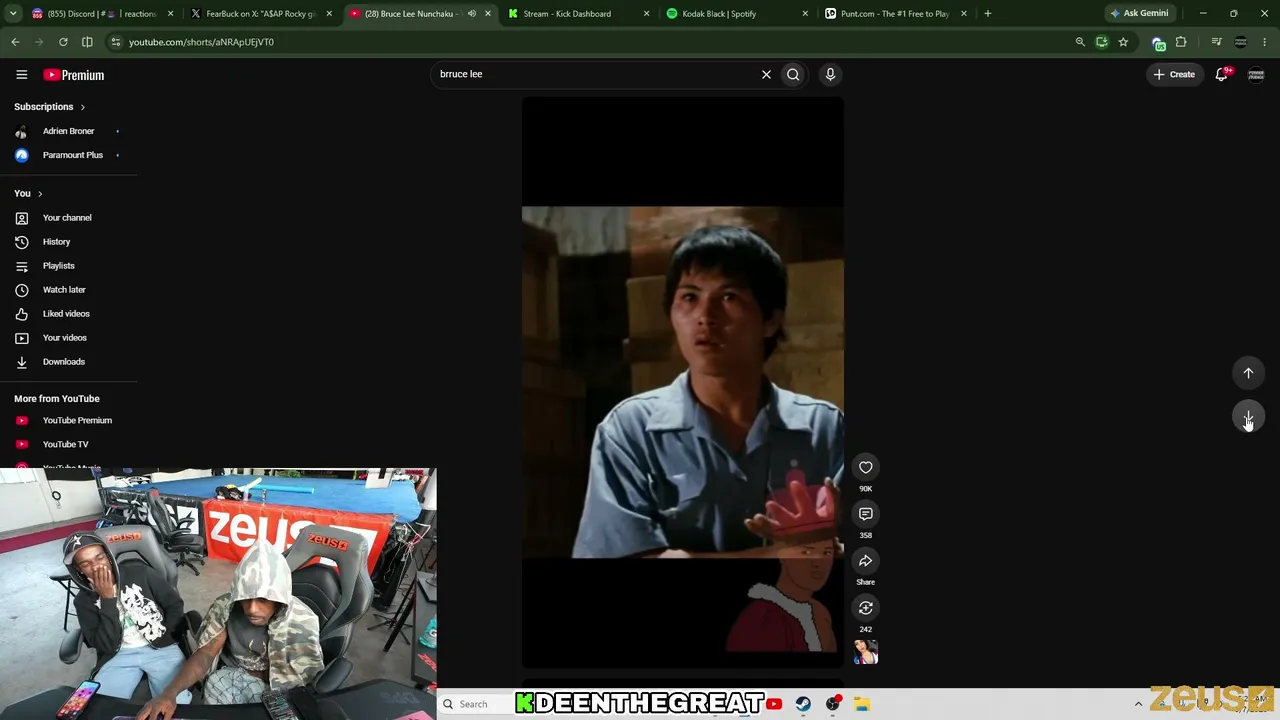Open File Explorer from the taskbar
This screenshot has height=720, width=1280.
tap(862, 704)
